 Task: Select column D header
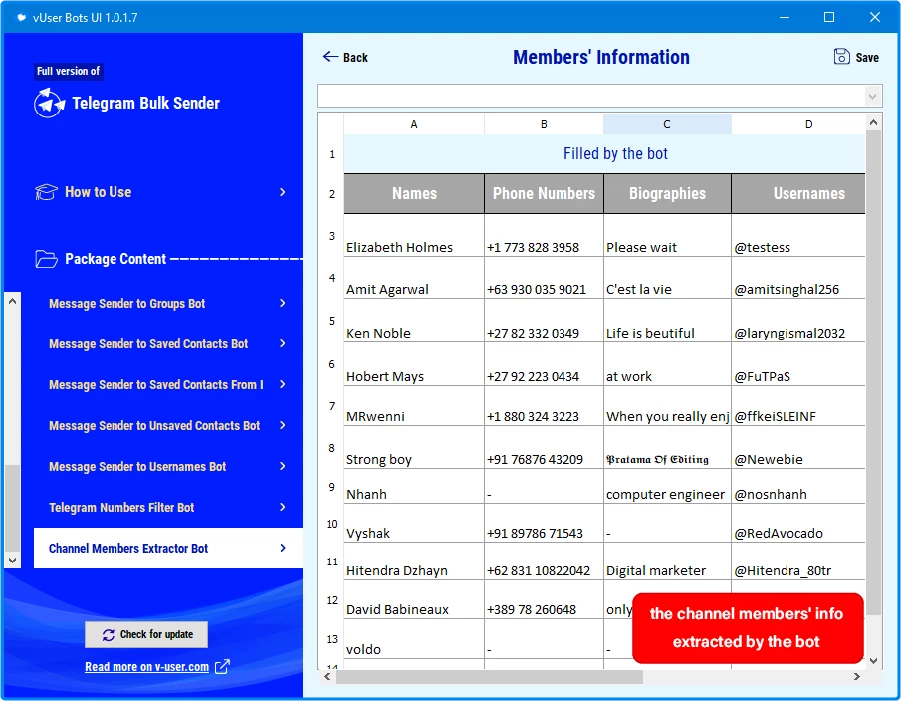(799, 124)
